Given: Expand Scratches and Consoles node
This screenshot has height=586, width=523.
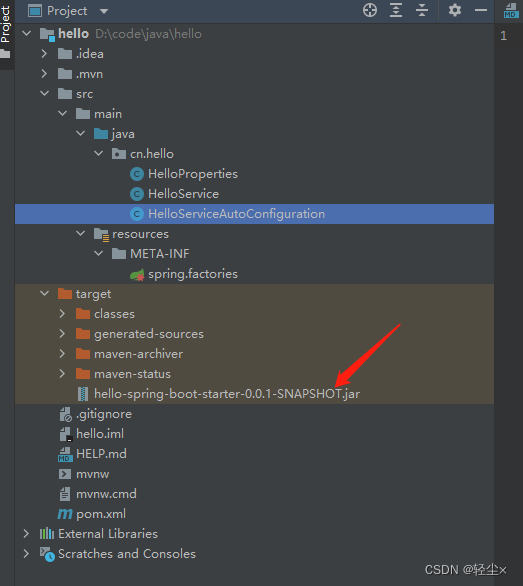Looking at the screenshot, I should point(26,553).
